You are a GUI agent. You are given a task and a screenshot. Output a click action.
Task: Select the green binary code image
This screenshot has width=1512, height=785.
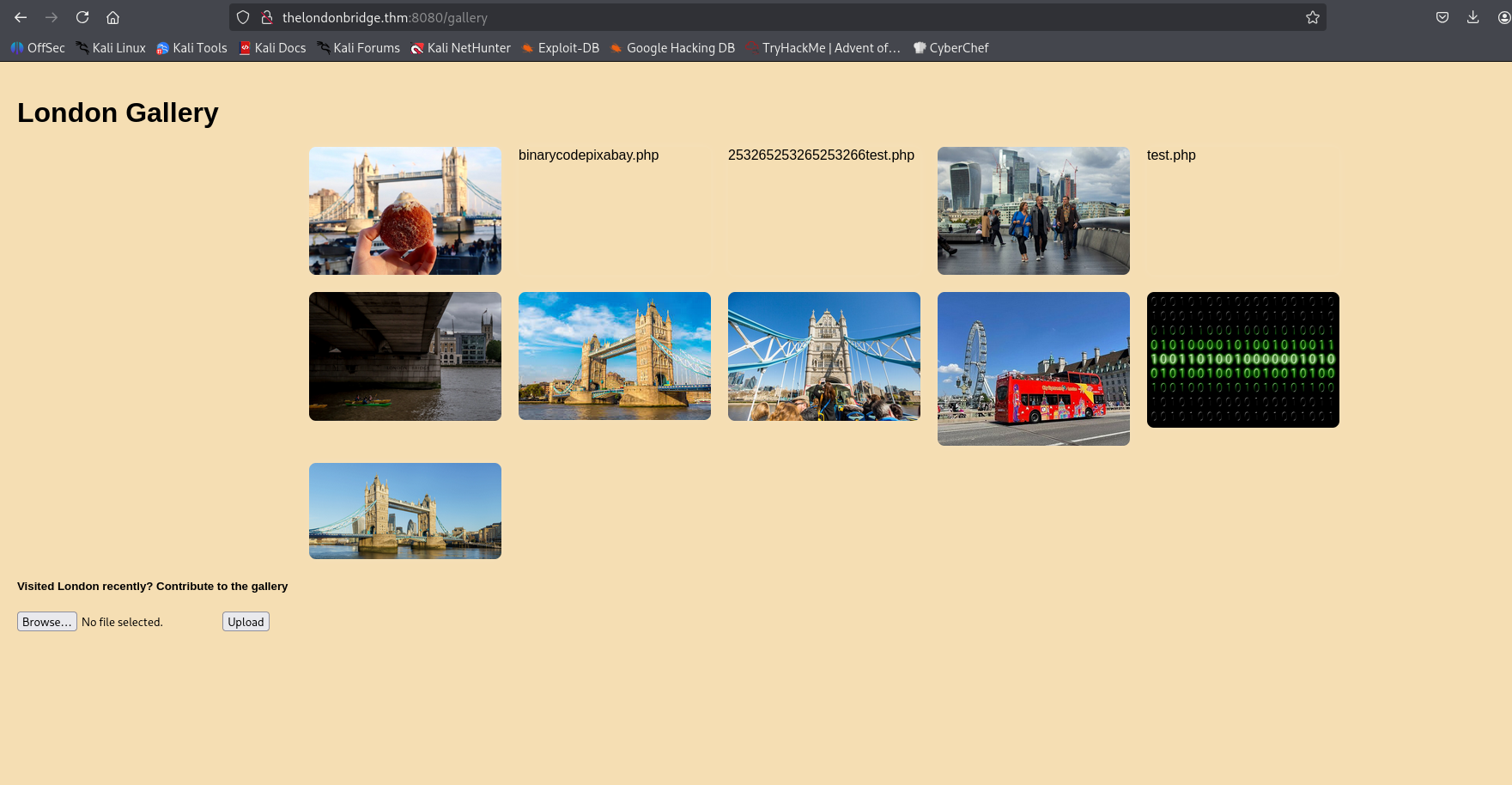click(x=1242, y=360)
